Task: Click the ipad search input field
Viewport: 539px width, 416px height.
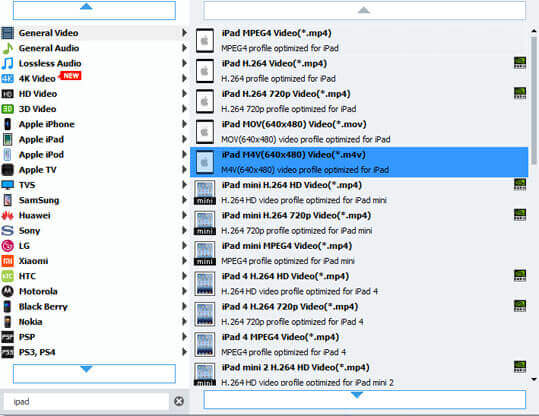Action: coord(86,402)
